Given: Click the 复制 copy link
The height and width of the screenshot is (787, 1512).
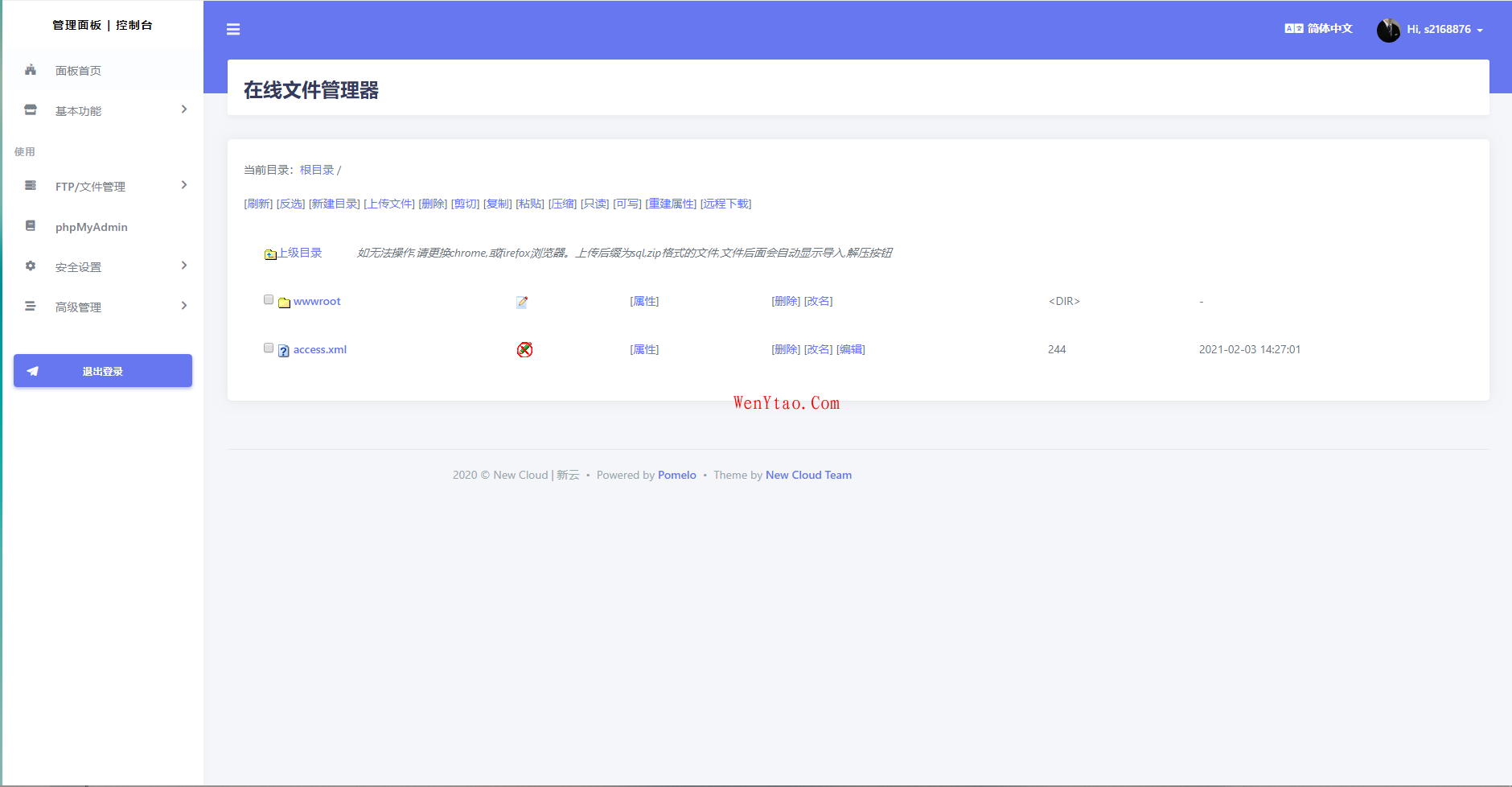Looking at the screenshot, I should [x=498, y=204].
